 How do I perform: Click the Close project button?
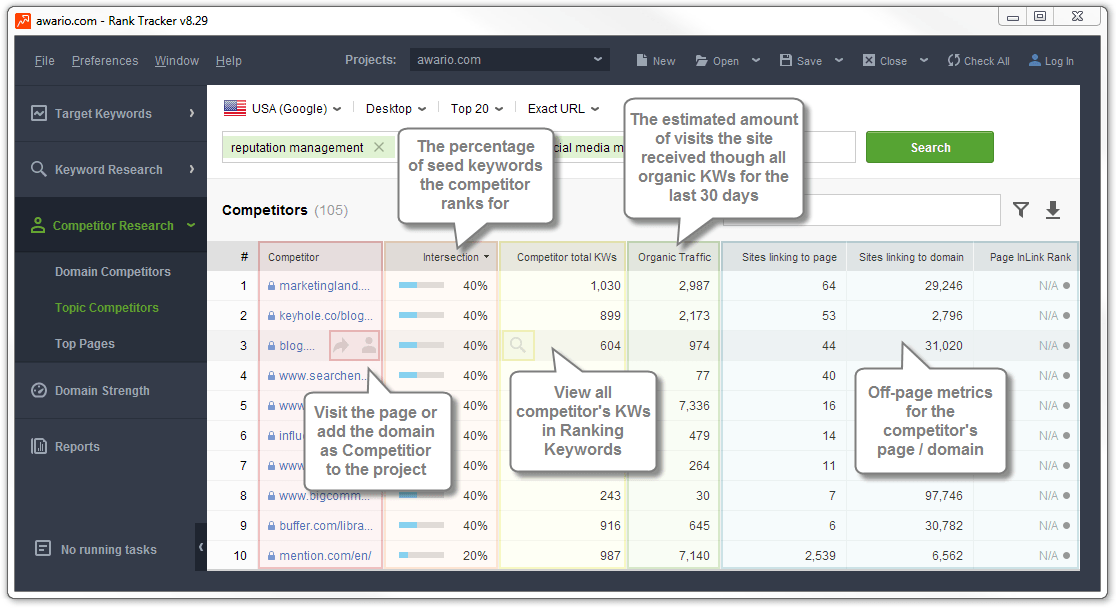[x=885, y=61]
